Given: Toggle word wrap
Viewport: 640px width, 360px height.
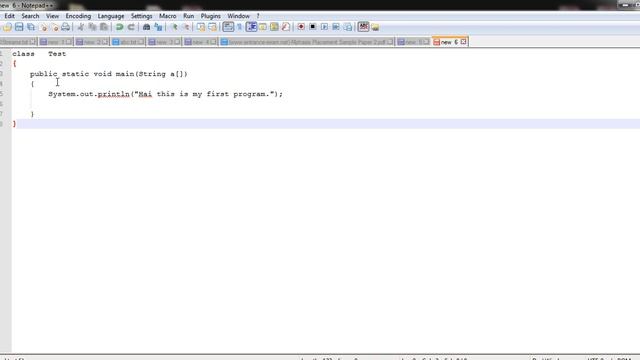Looking at the screenshot, I should click(228, 27).
